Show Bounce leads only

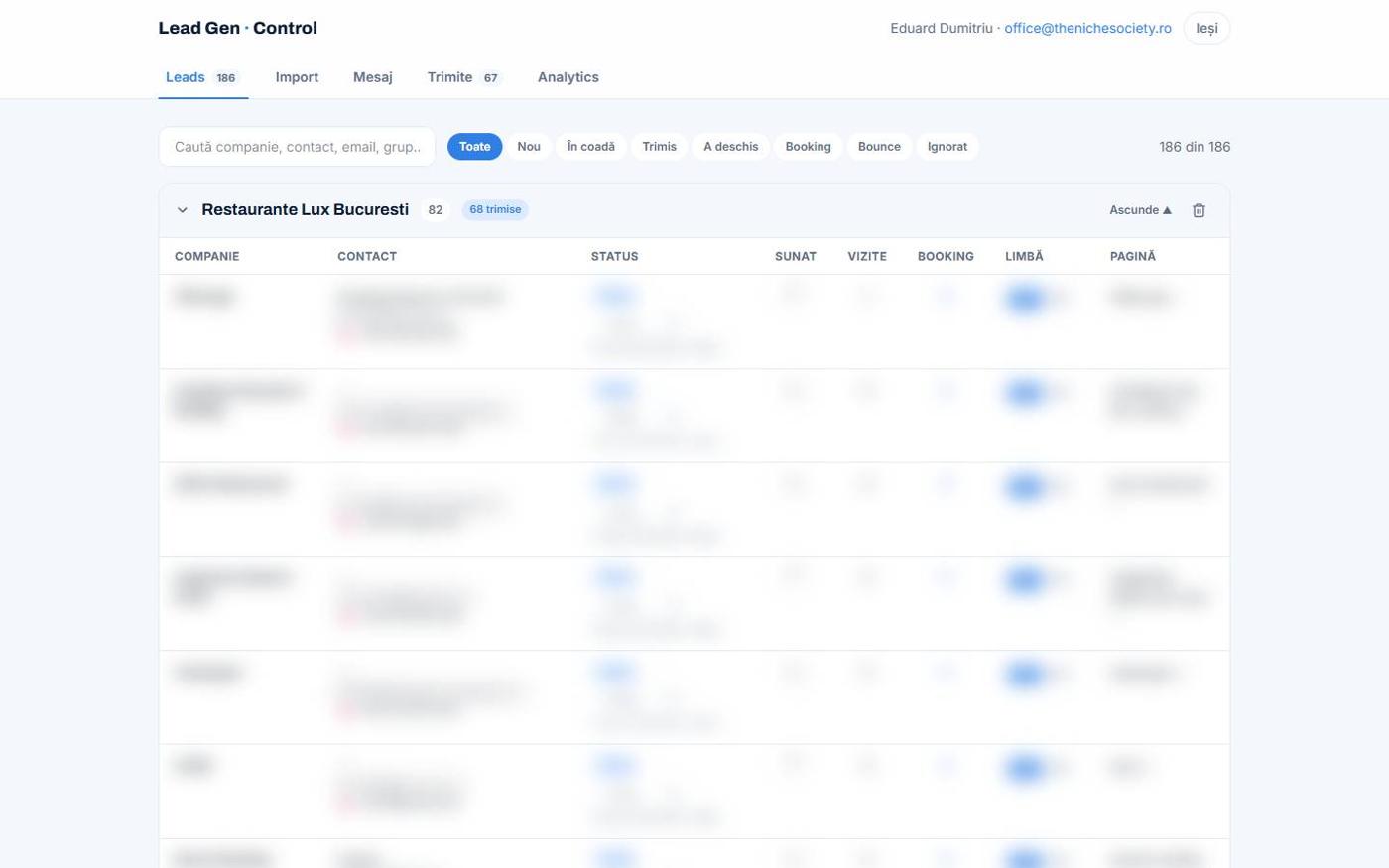(x=879, y=147)
